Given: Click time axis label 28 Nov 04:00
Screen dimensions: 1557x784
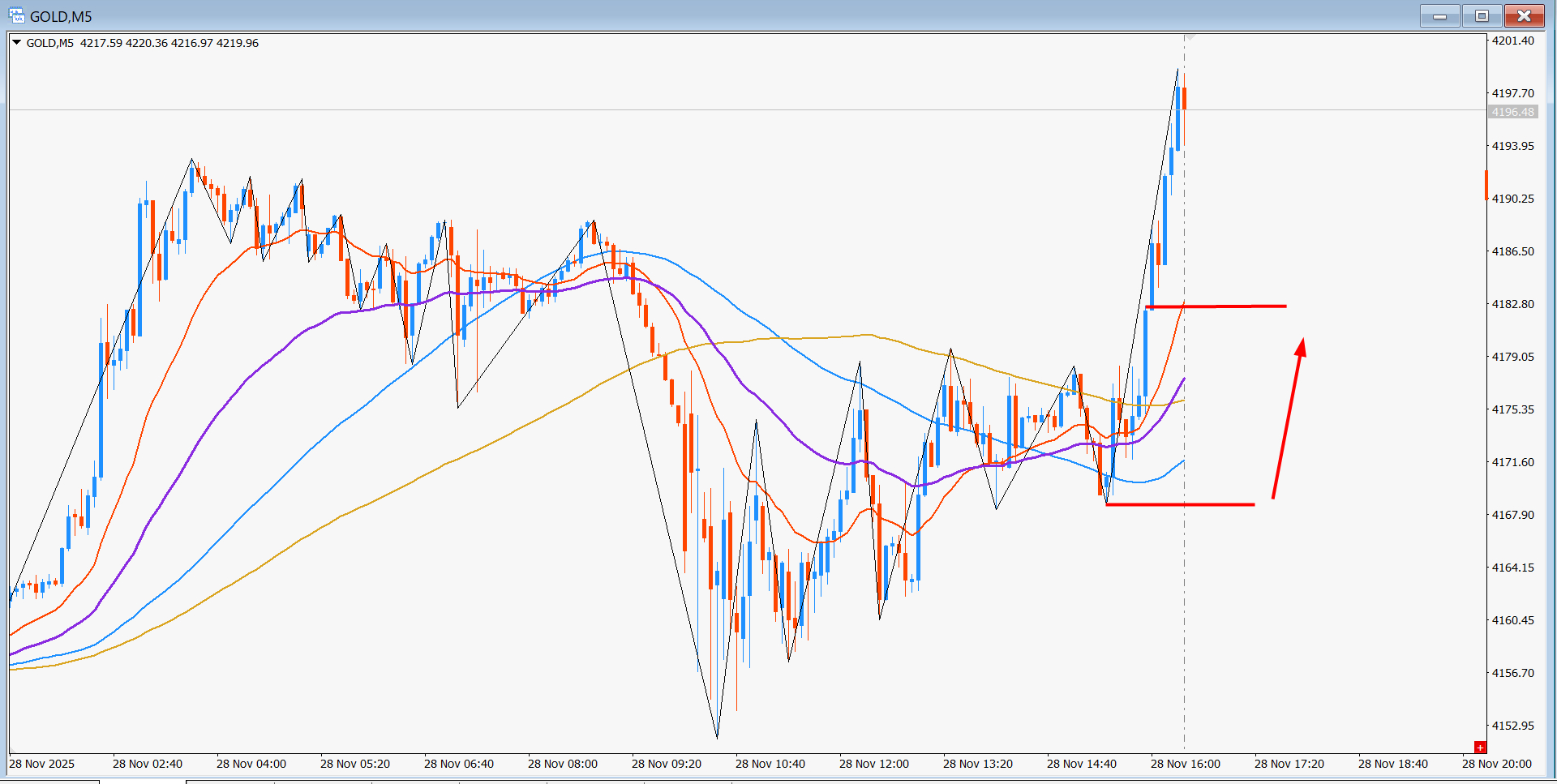Looking at the screenshot, I should tap(251, 764).
